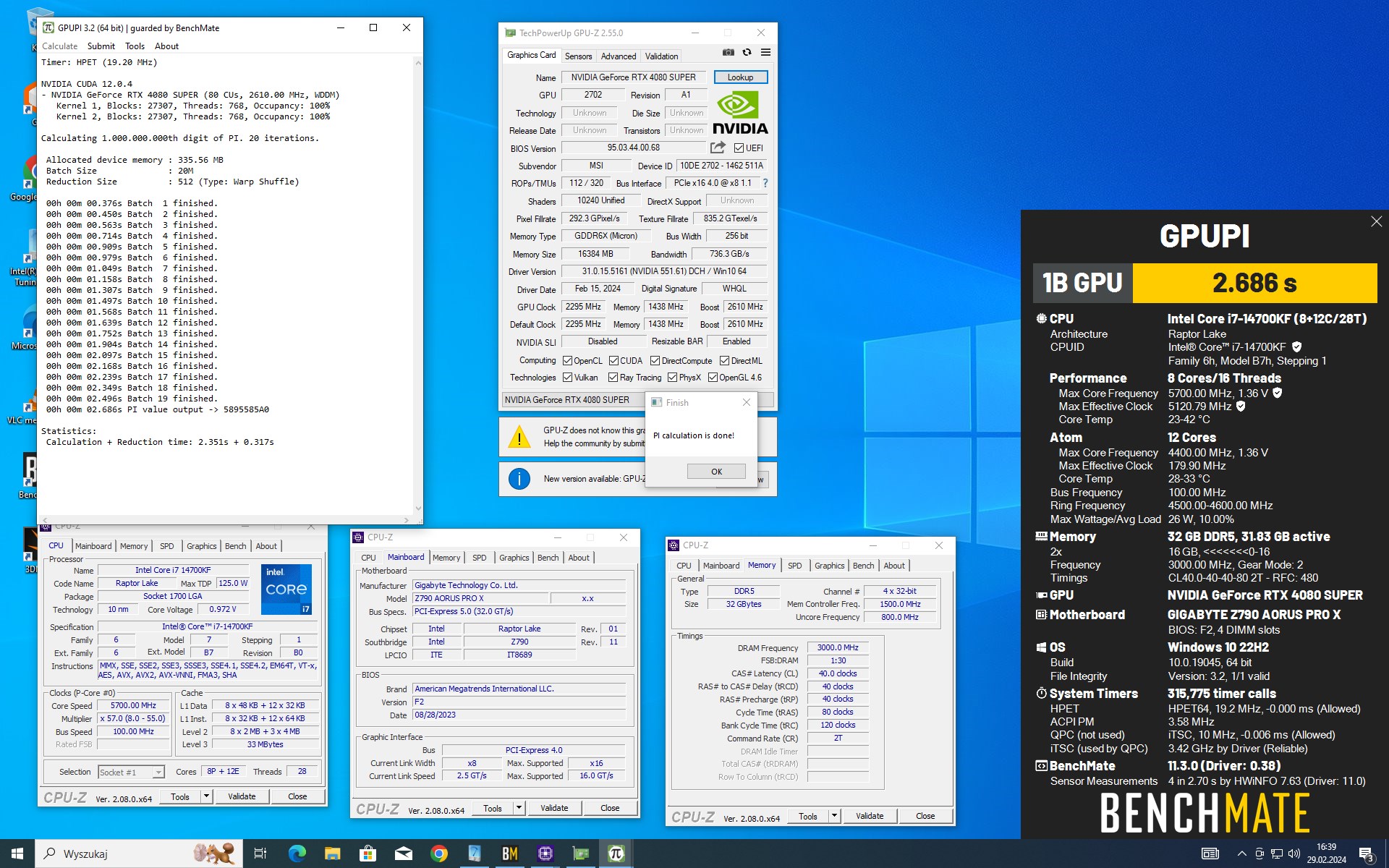This screenshot has height=868, width=1389.
Task: Click OK in the Finish dialog
Action: point(716,472)
